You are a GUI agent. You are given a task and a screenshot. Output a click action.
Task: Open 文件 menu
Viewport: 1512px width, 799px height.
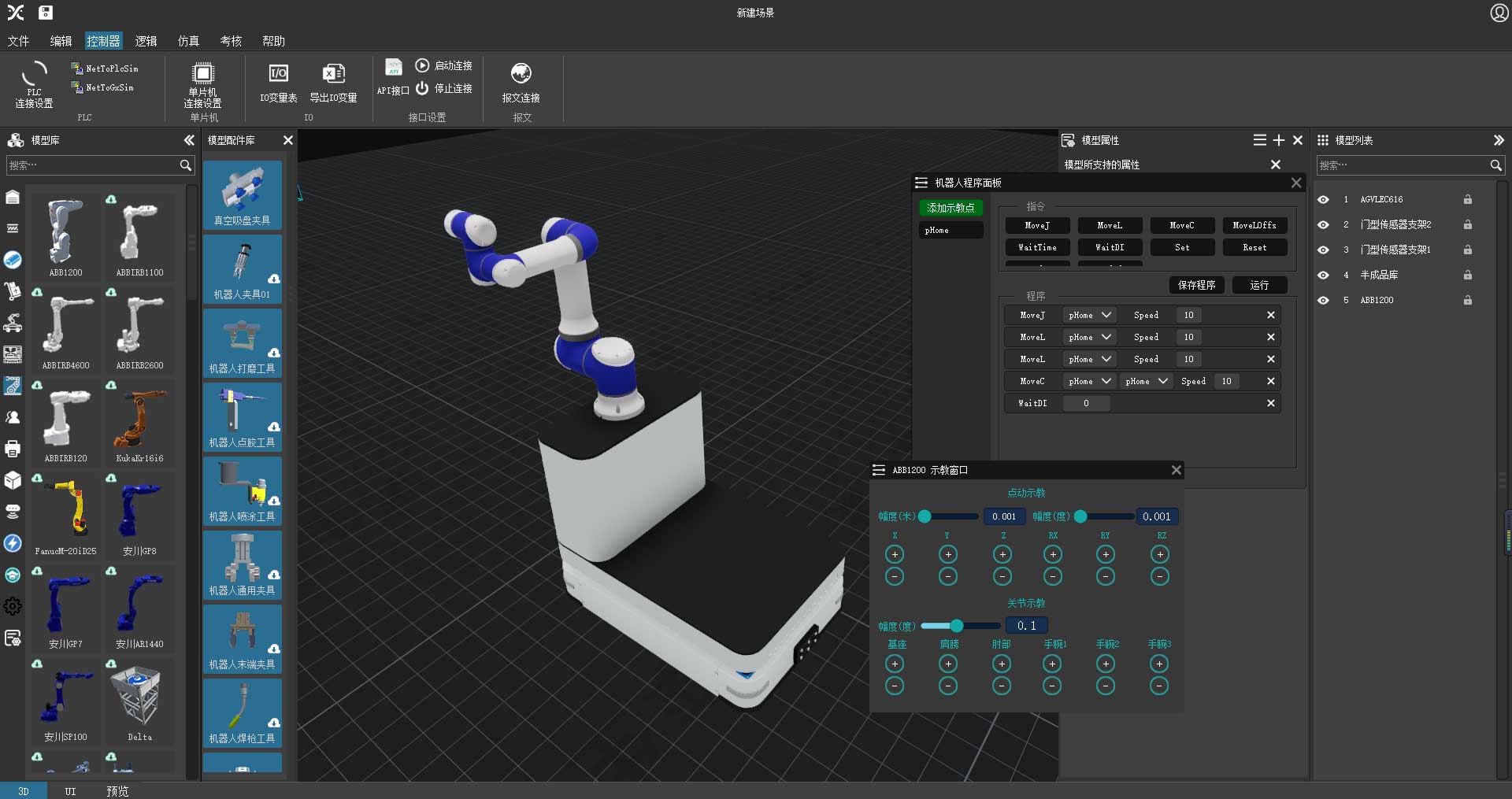tap(18, 41)
